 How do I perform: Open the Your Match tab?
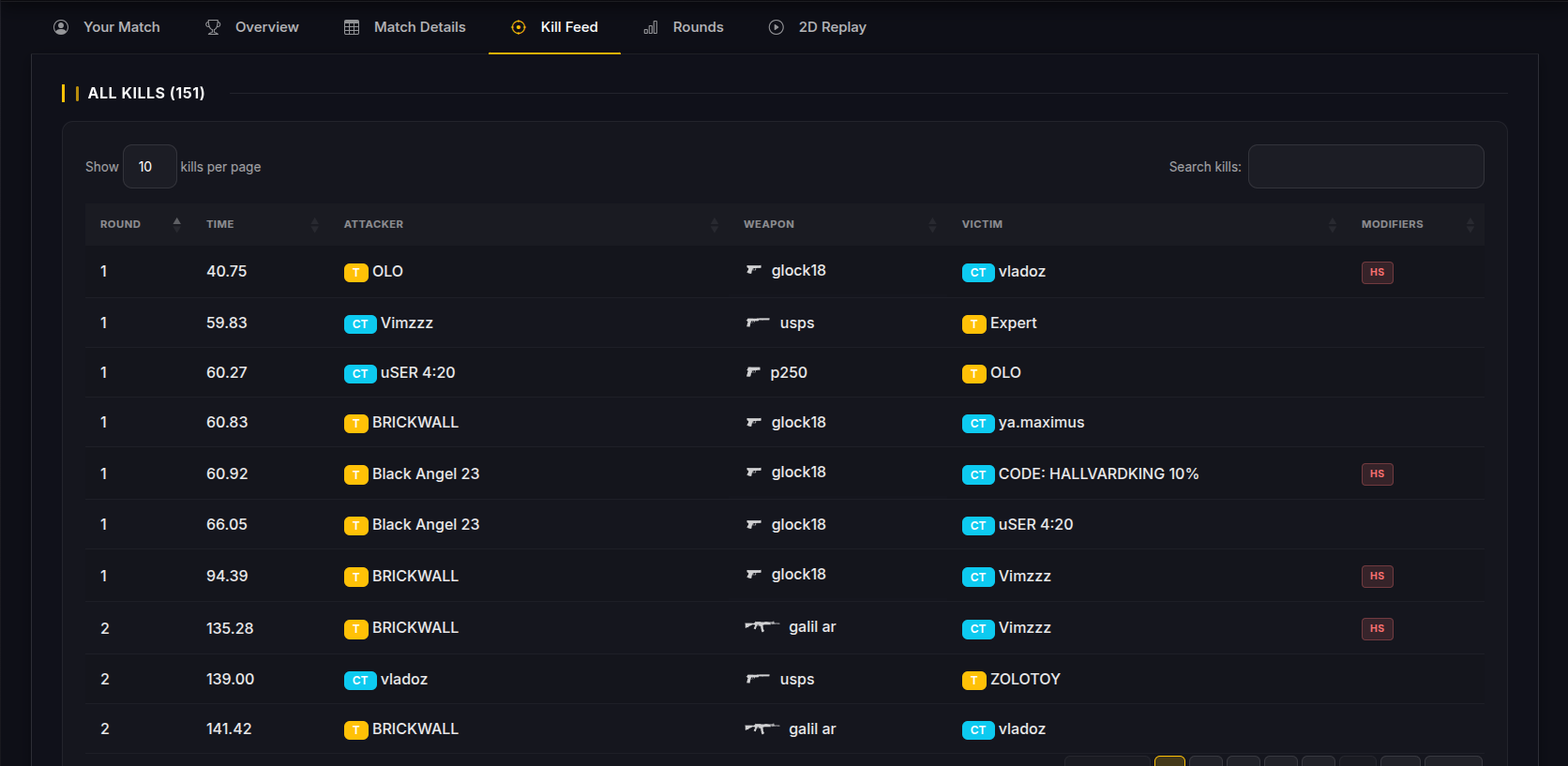[106, 27]
